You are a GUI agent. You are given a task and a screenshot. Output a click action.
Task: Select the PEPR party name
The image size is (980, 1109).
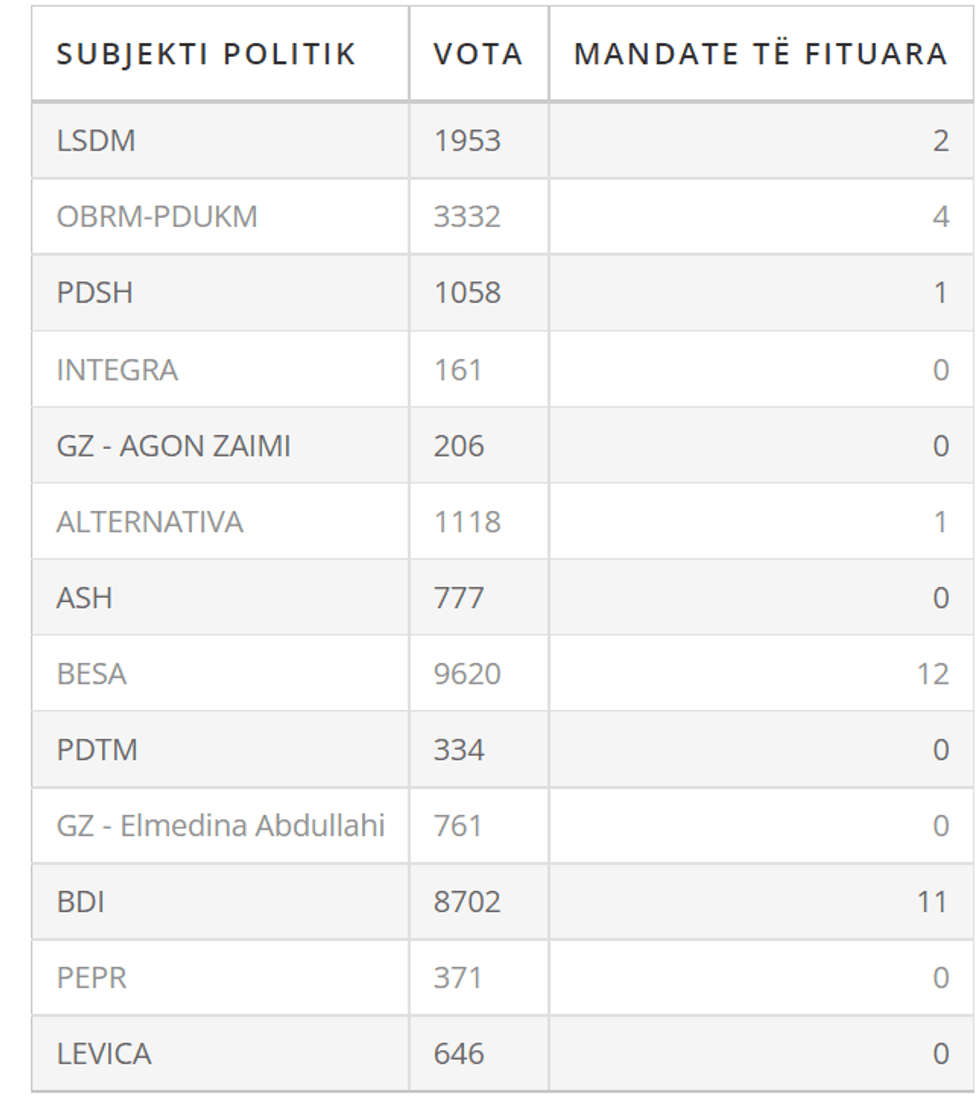click(x=92, y=978)
